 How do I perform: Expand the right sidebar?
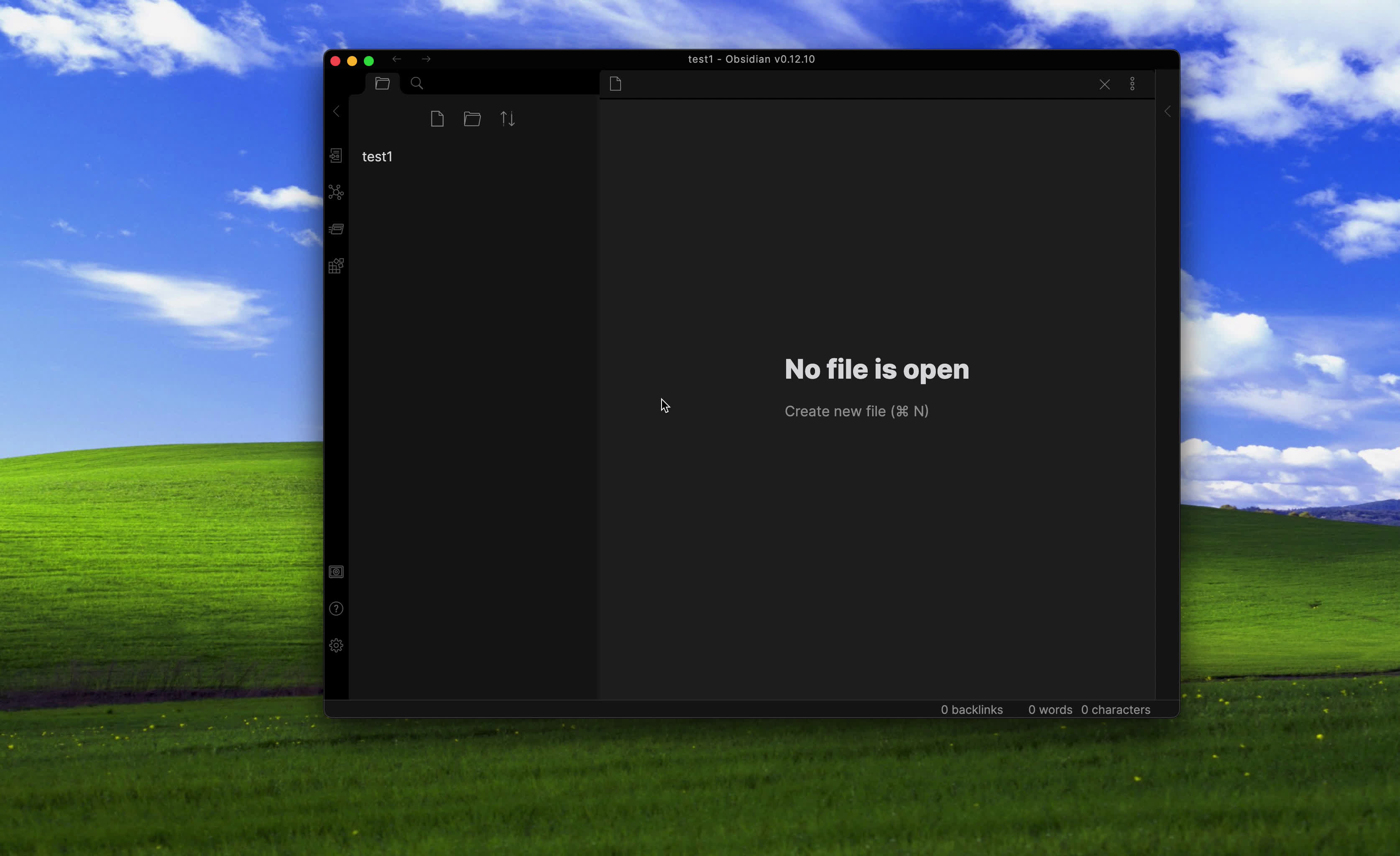tap(1167, 112)
